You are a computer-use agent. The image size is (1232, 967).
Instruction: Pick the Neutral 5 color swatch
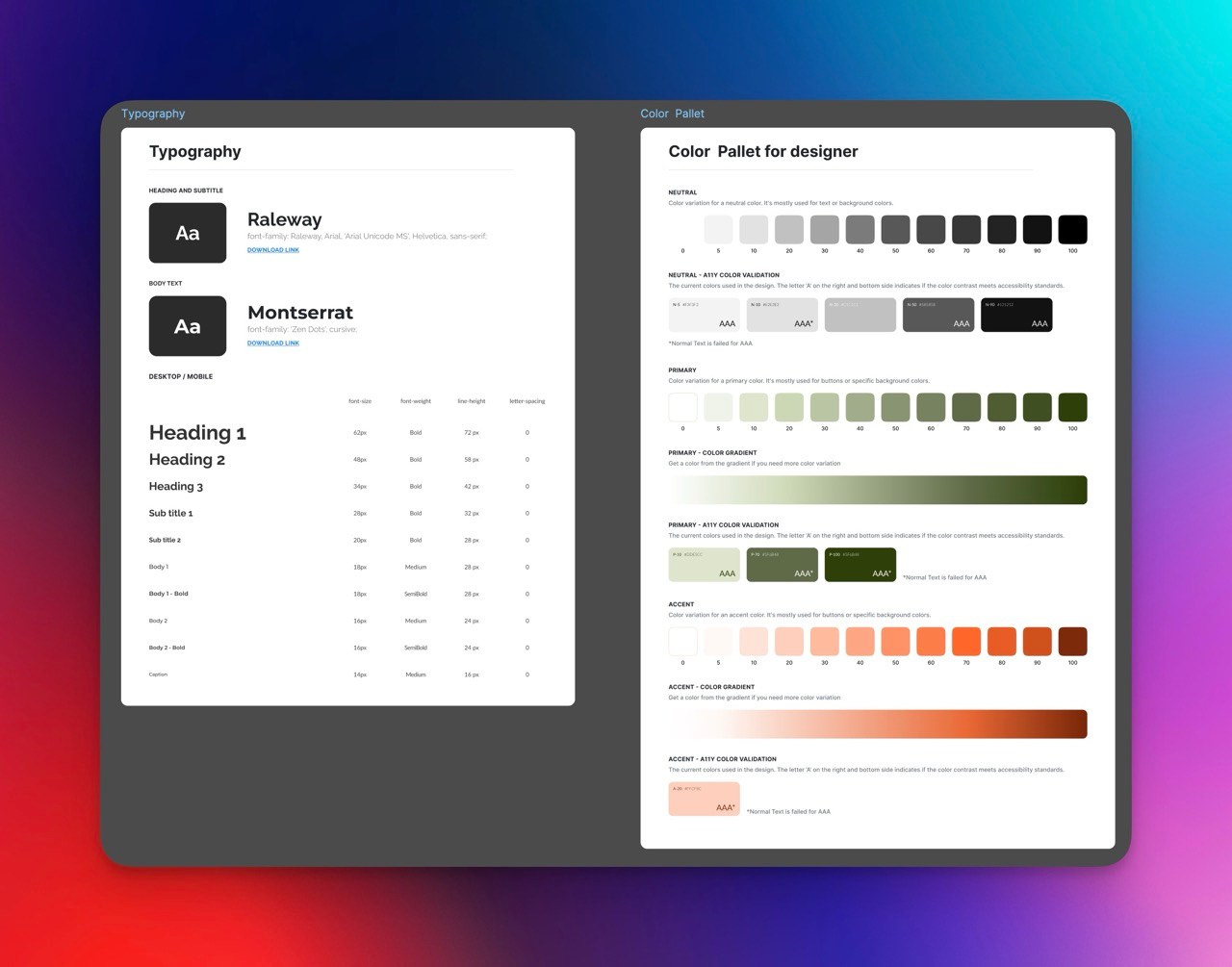pos(718,229)
